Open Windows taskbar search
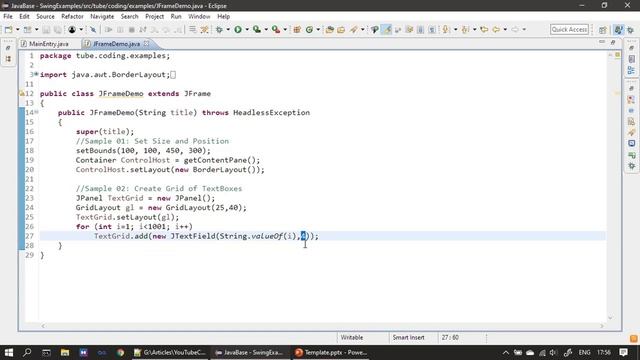The height and width of the screenshot is (360, 640). pos(27,352)
